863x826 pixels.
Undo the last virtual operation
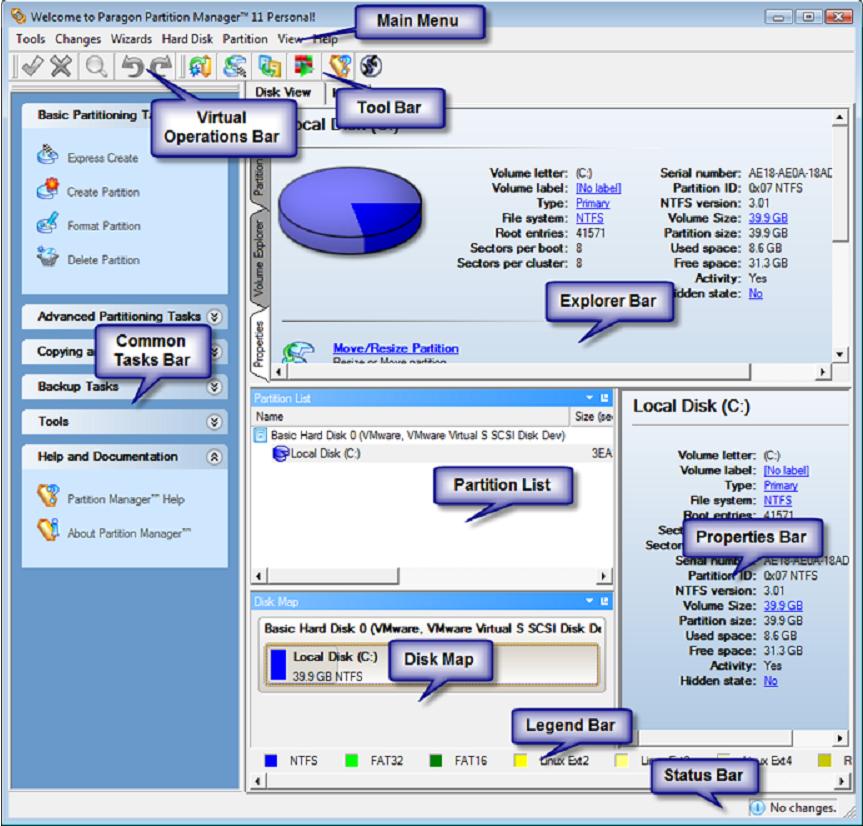click(132, 67)
